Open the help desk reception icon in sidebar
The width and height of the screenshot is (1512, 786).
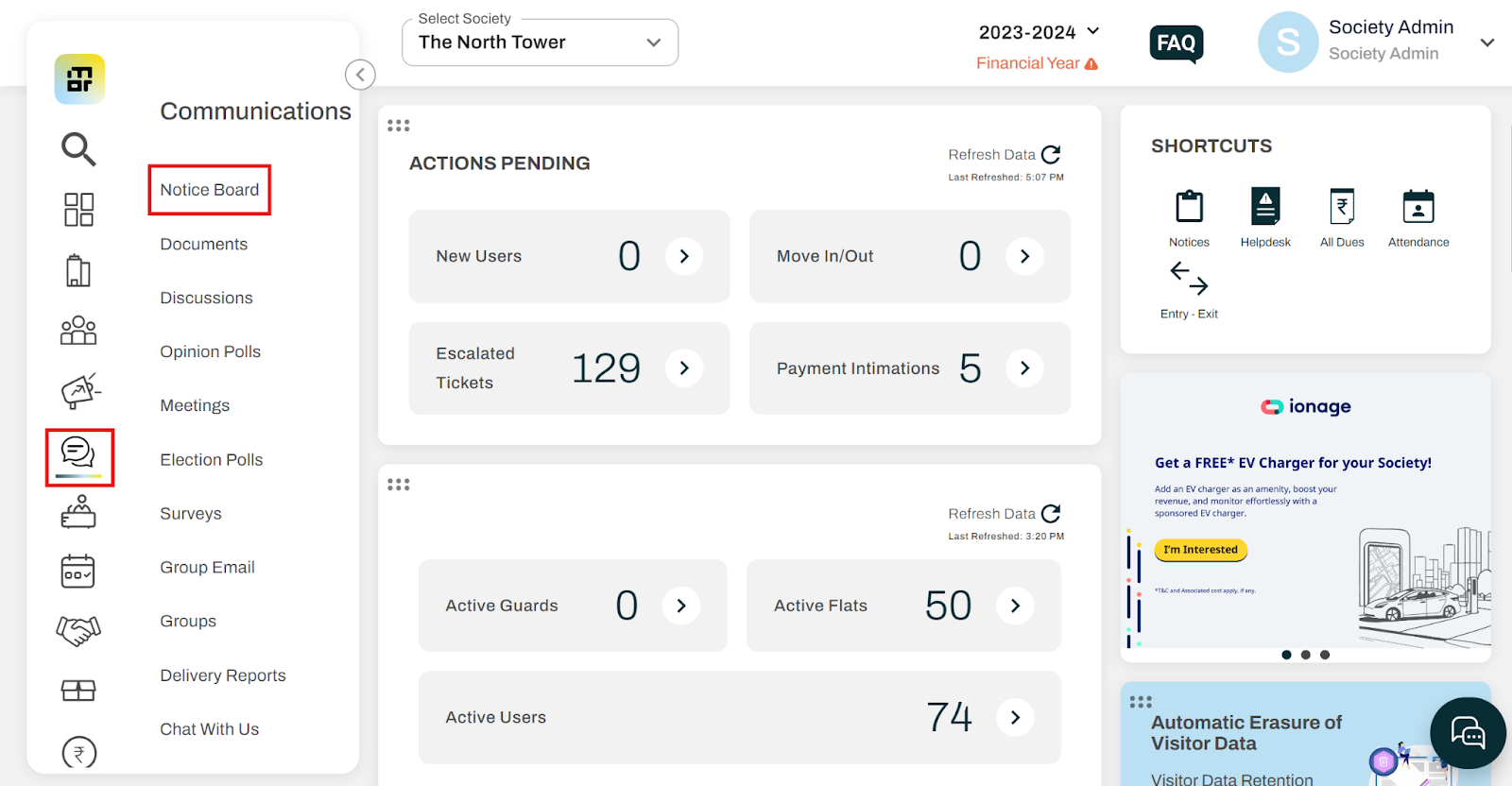tap(78, 512)
